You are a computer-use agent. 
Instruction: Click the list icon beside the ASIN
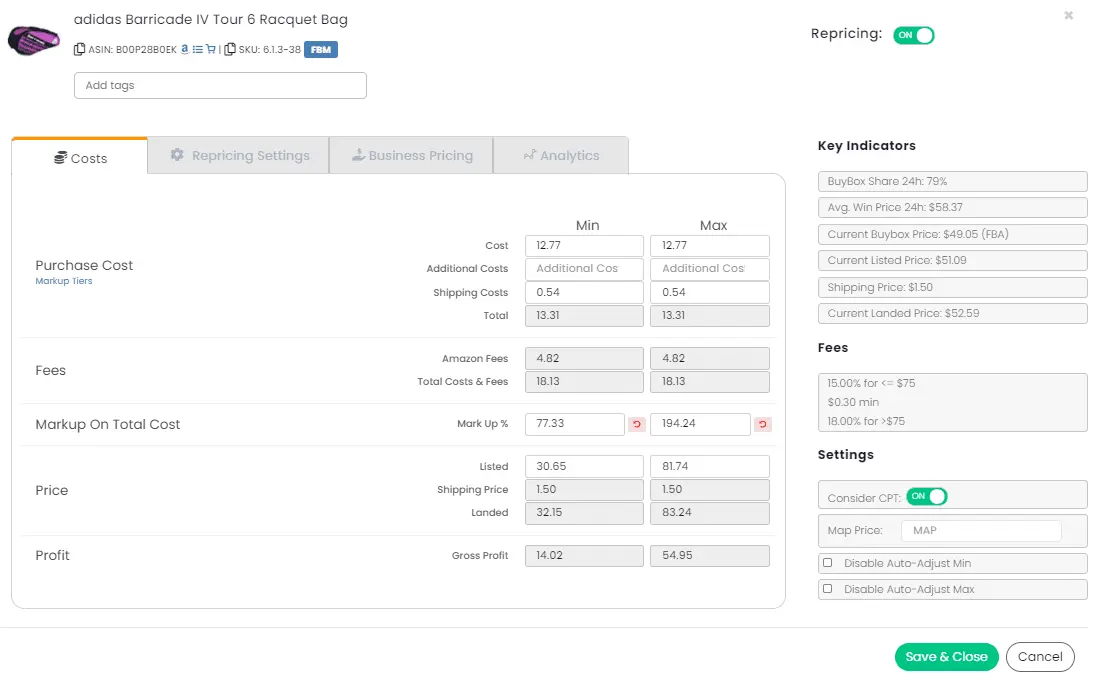tap(197, 49)
